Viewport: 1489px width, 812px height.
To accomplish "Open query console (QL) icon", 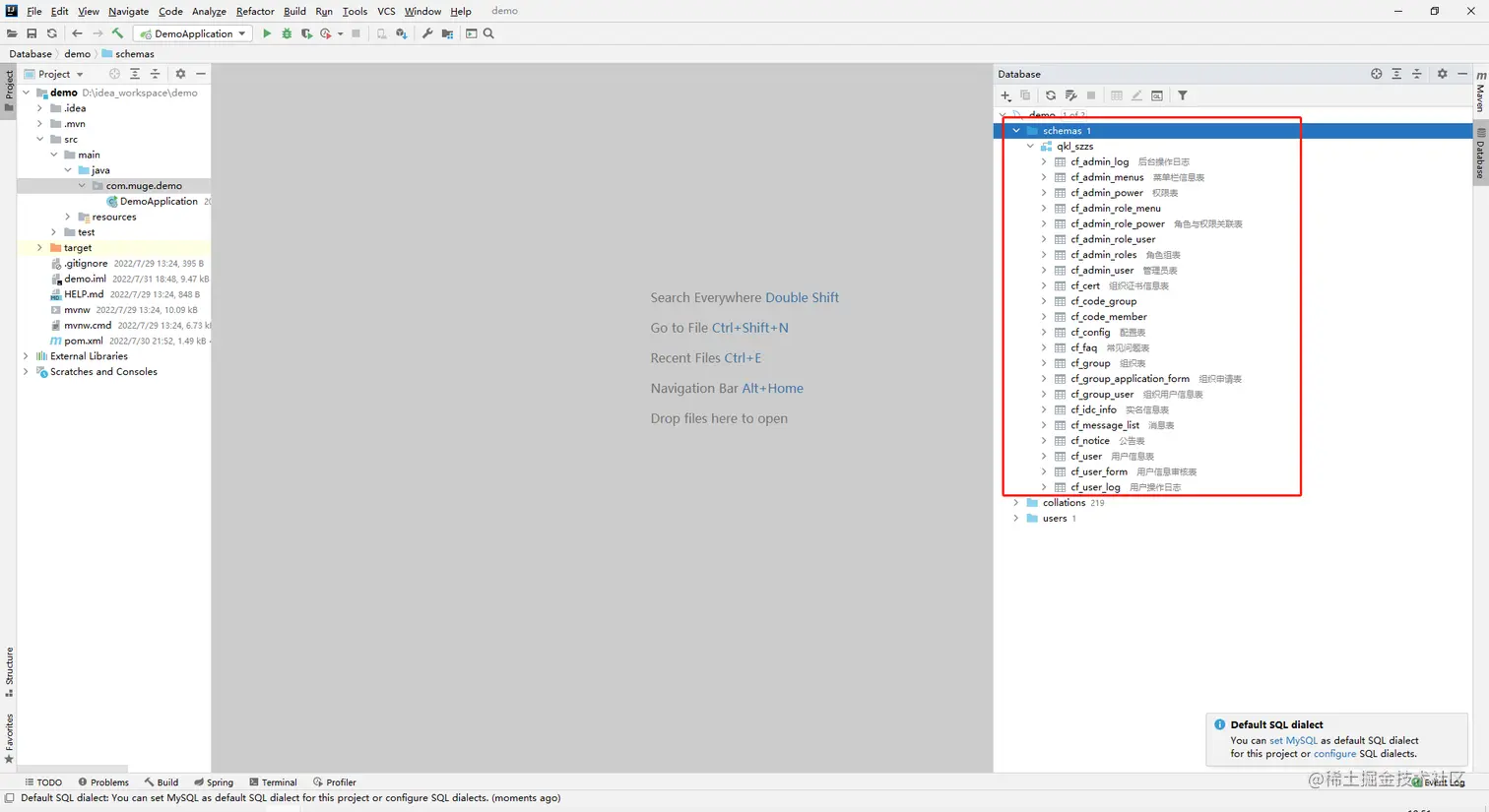I will click(x=1157, y=95).
